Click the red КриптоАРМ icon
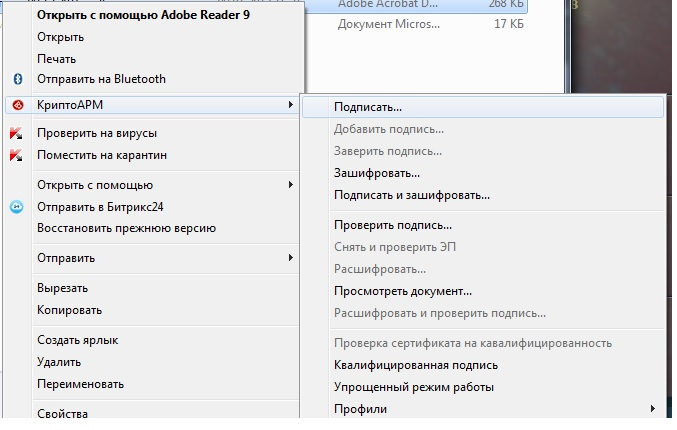Screen dimensions: 677x430 tap(18, 105)
